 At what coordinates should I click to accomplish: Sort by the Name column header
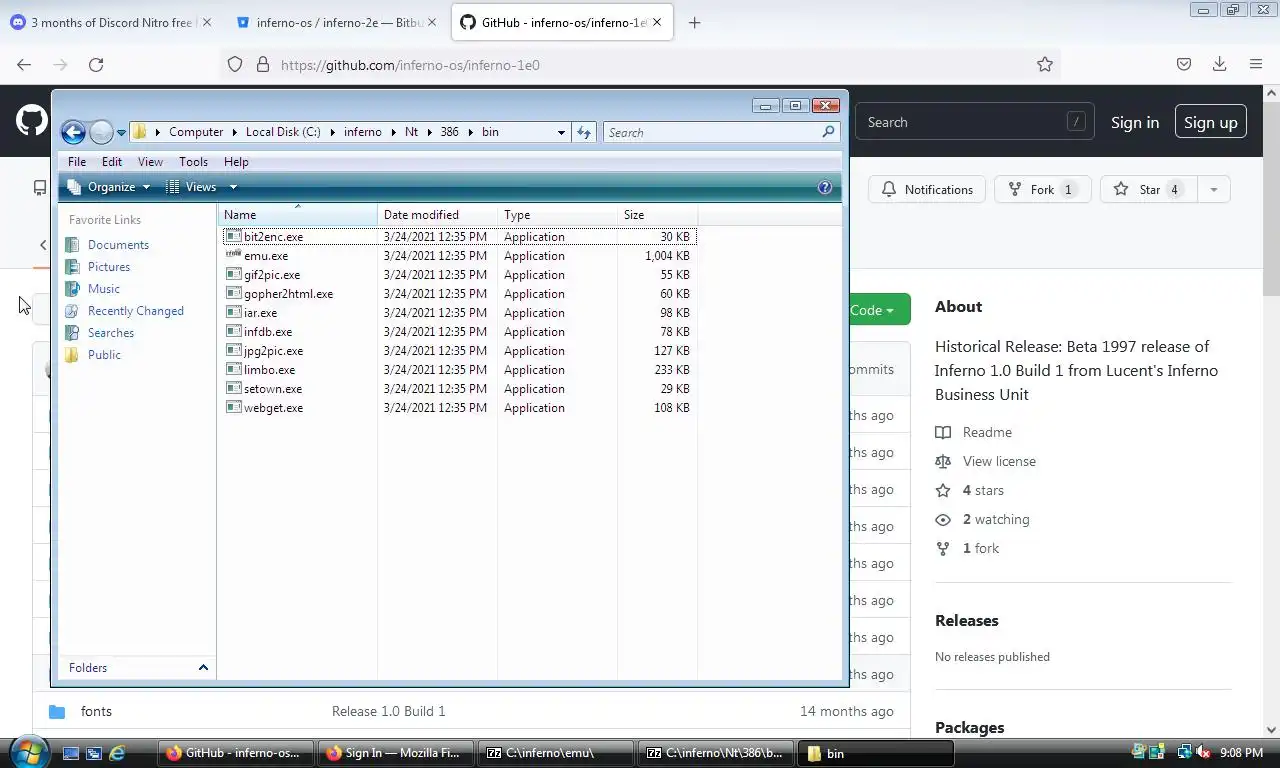point(298,215)
